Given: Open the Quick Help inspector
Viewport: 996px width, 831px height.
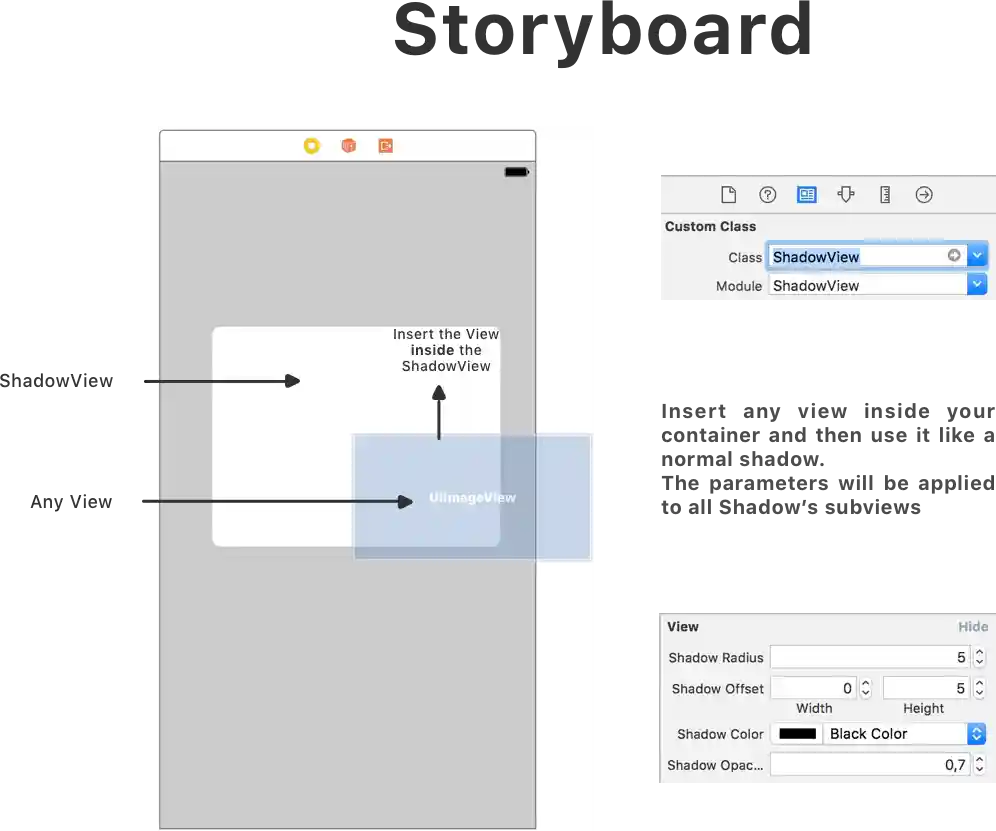Looking at the screenshot, I should [x=767, y=194].
